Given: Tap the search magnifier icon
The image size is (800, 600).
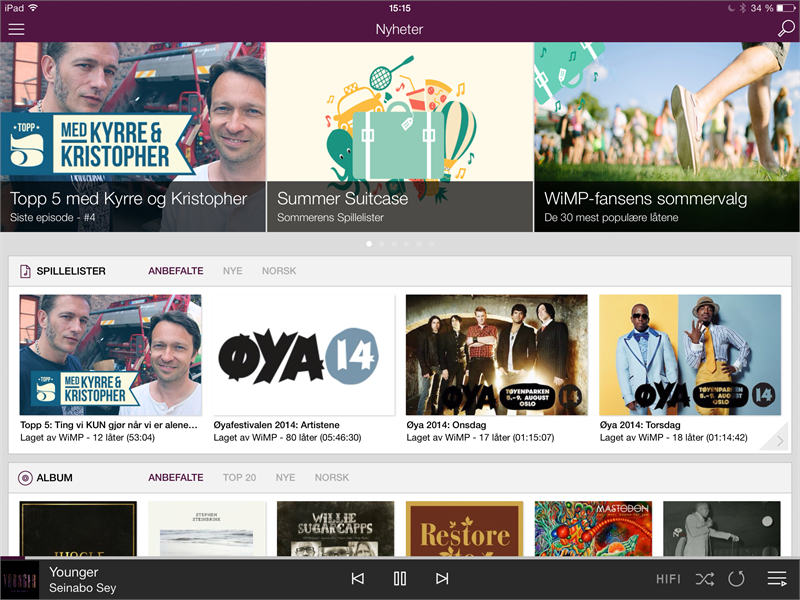Looking at the screenshot, I should pos(785,28).
